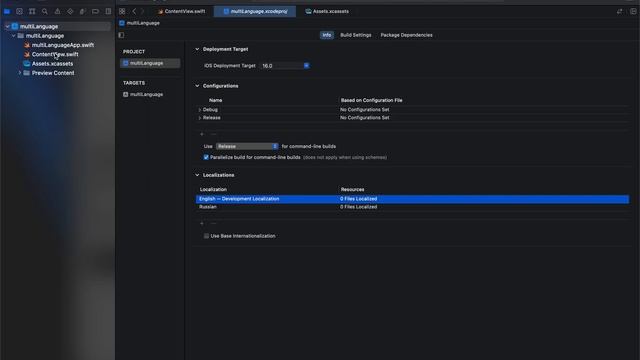Screen dimensions: 640x360
Task: Open the Test navigator diamond icon
Action: pyautogui.click(x=70, y=11)
